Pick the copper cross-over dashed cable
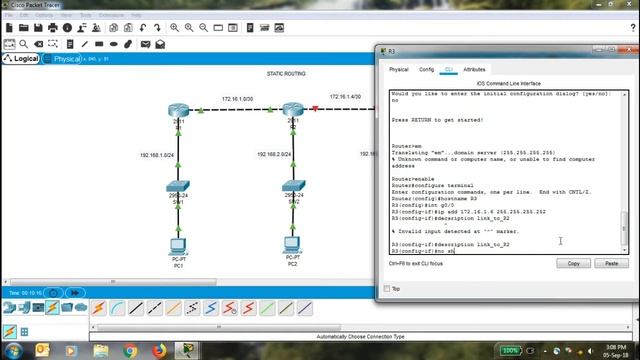Screen dimensions: 640x360 point(155,308)
